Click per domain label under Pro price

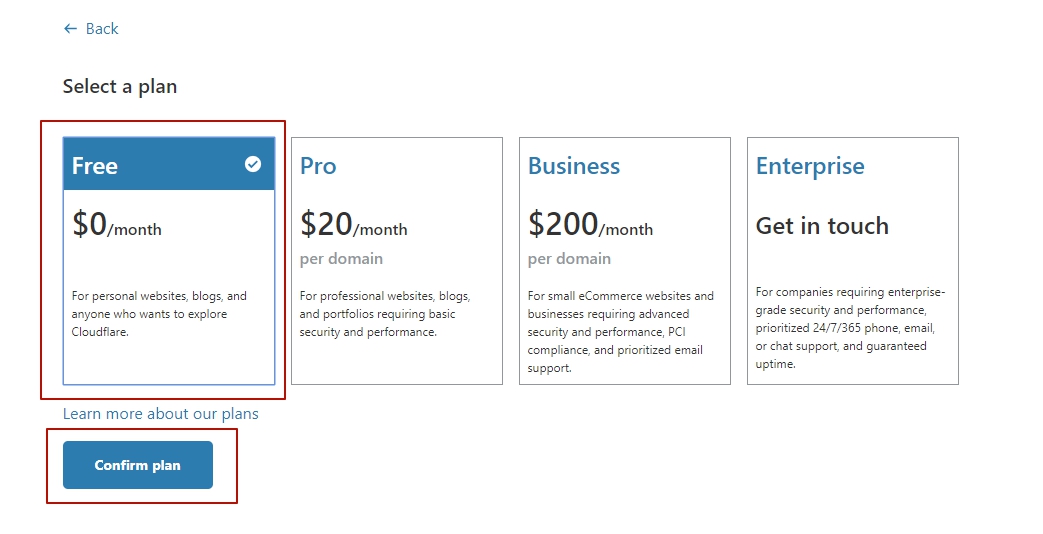[x=341, y=259]
